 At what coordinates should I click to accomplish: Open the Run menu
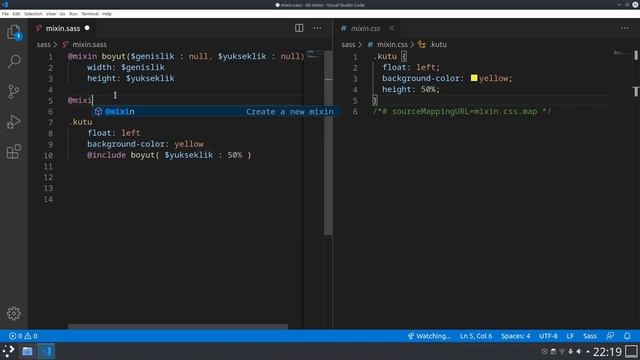(x=73, y=14)
